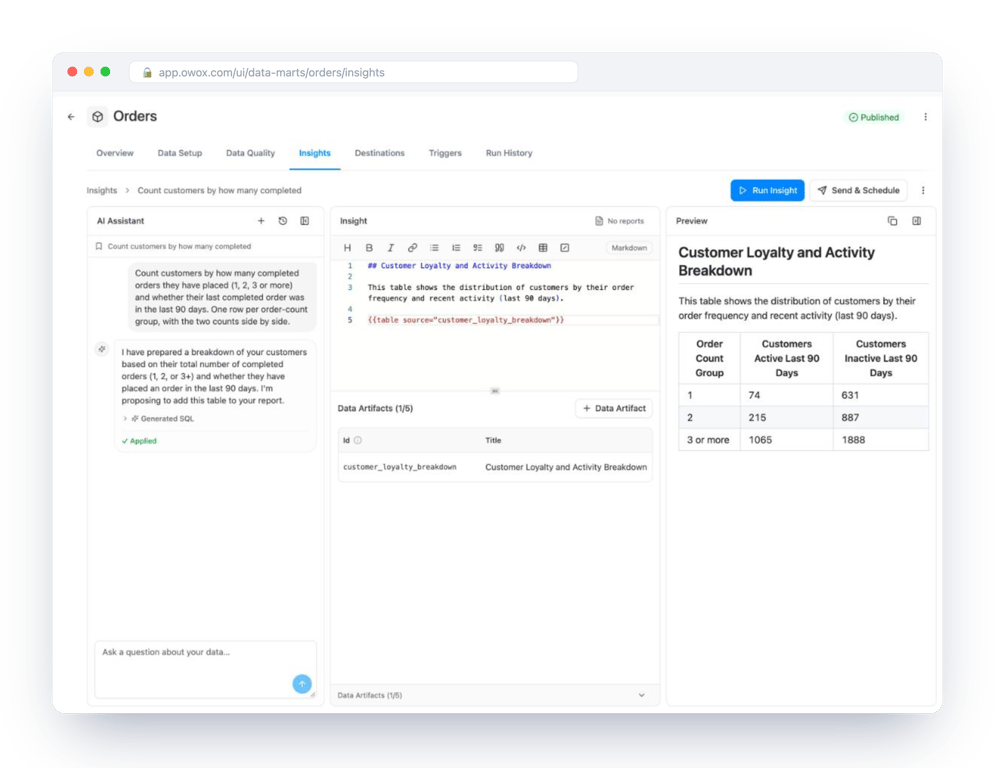This screenshot has width=995, height=768.
Task: Apply italic formatting in Insight editor
Action: click(390, 248)
